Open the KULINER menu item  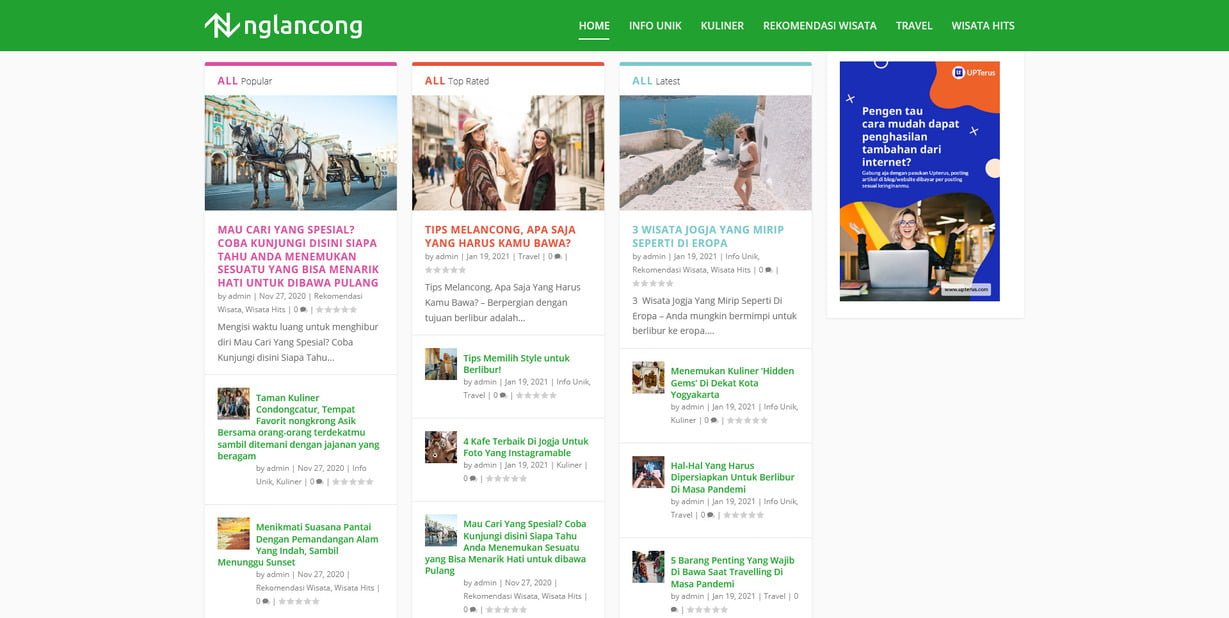tap(722, 26)
